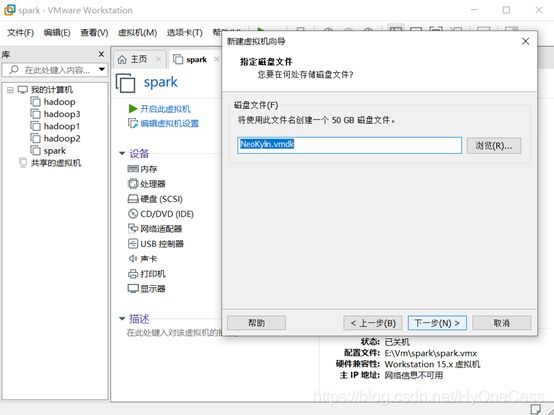This screenshot has width=554, height=415.
Task: Click the 声卡 sound card icon
Action: [133, 259]
